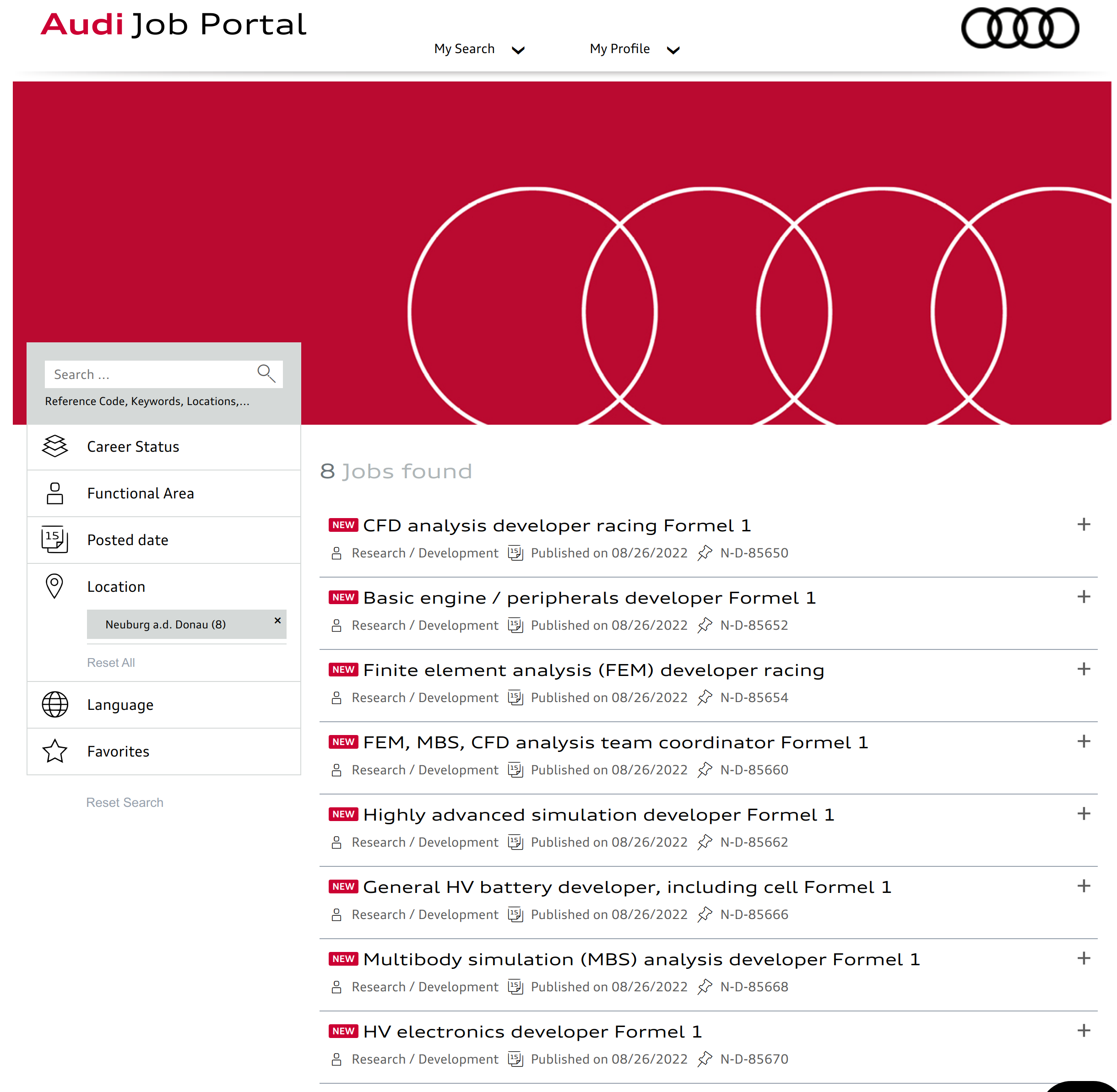
Task: Click pin icon beside N-D-85654
Action: (705, 697)
